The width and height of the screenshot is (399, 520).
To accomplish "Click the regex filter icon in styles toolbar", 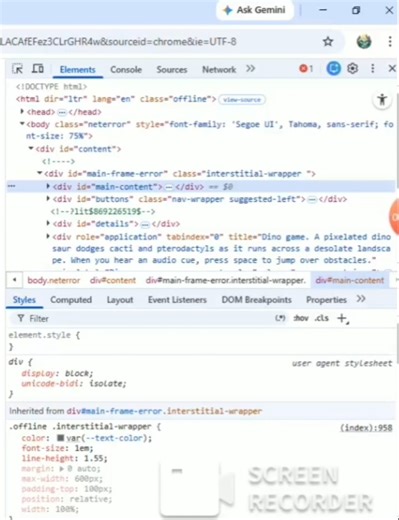I will point(280,318).
